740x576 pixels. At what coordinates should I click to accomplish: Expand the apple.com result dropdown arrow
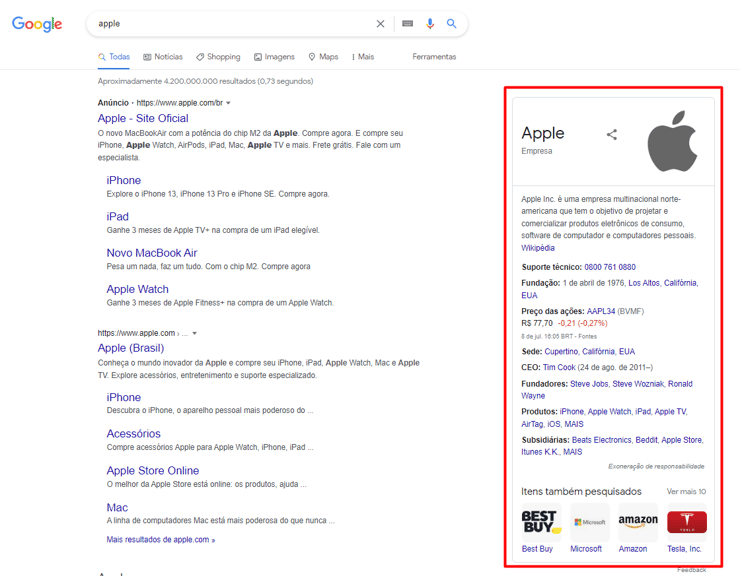194,333
